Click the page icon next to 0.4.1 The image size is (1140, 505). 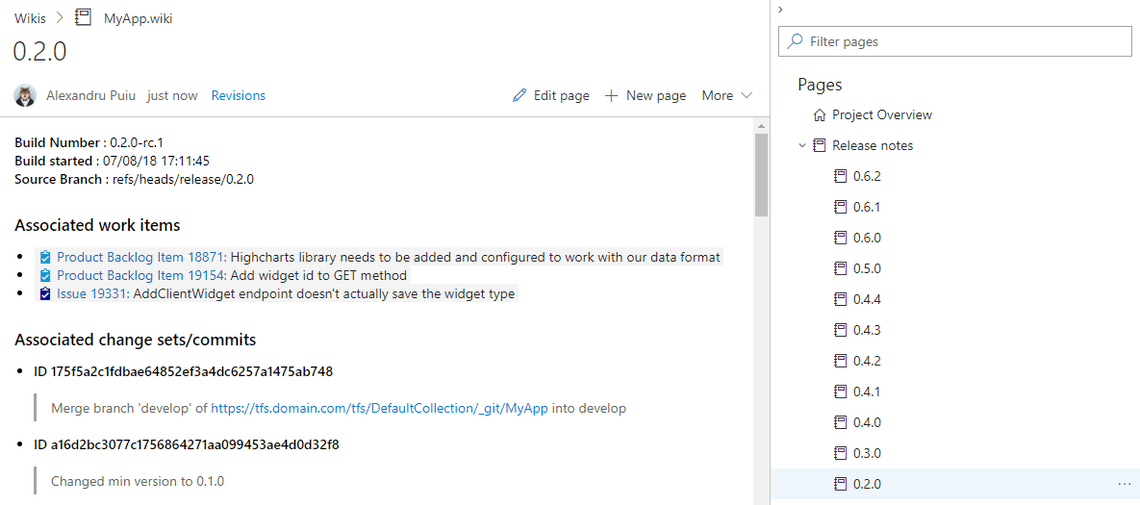(x=840, y=391)
